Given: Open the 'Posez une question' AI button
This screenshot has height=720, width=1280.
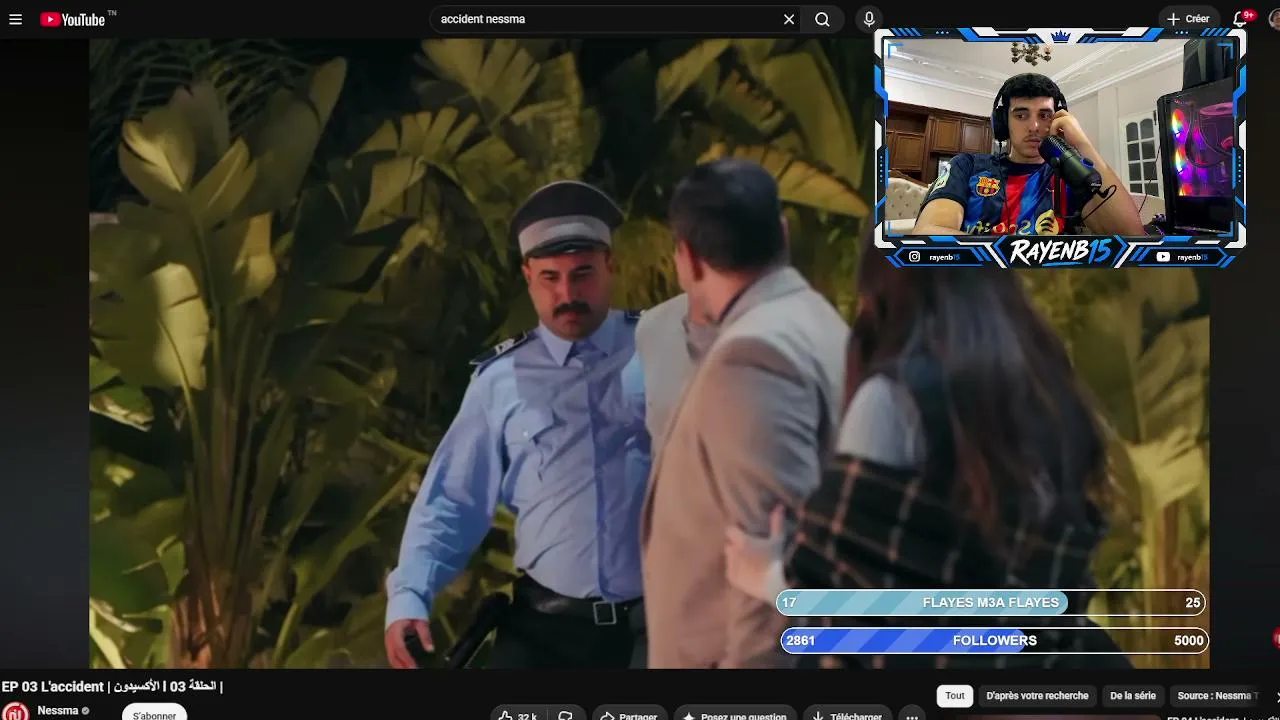Looking at the screenshot, I should 735,715.
